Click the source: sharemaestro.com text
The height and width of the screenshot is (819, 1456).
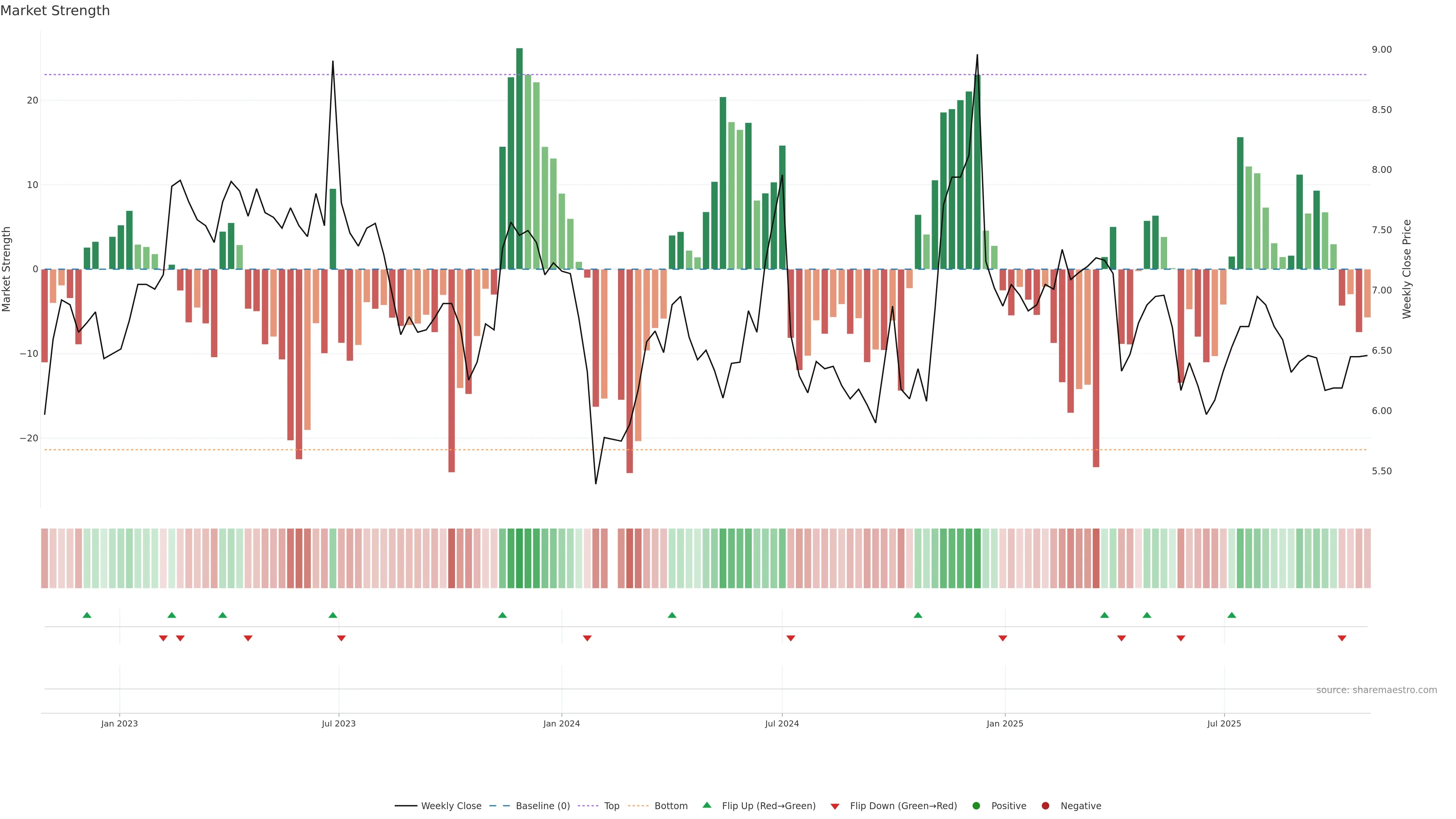(1376, 690)
